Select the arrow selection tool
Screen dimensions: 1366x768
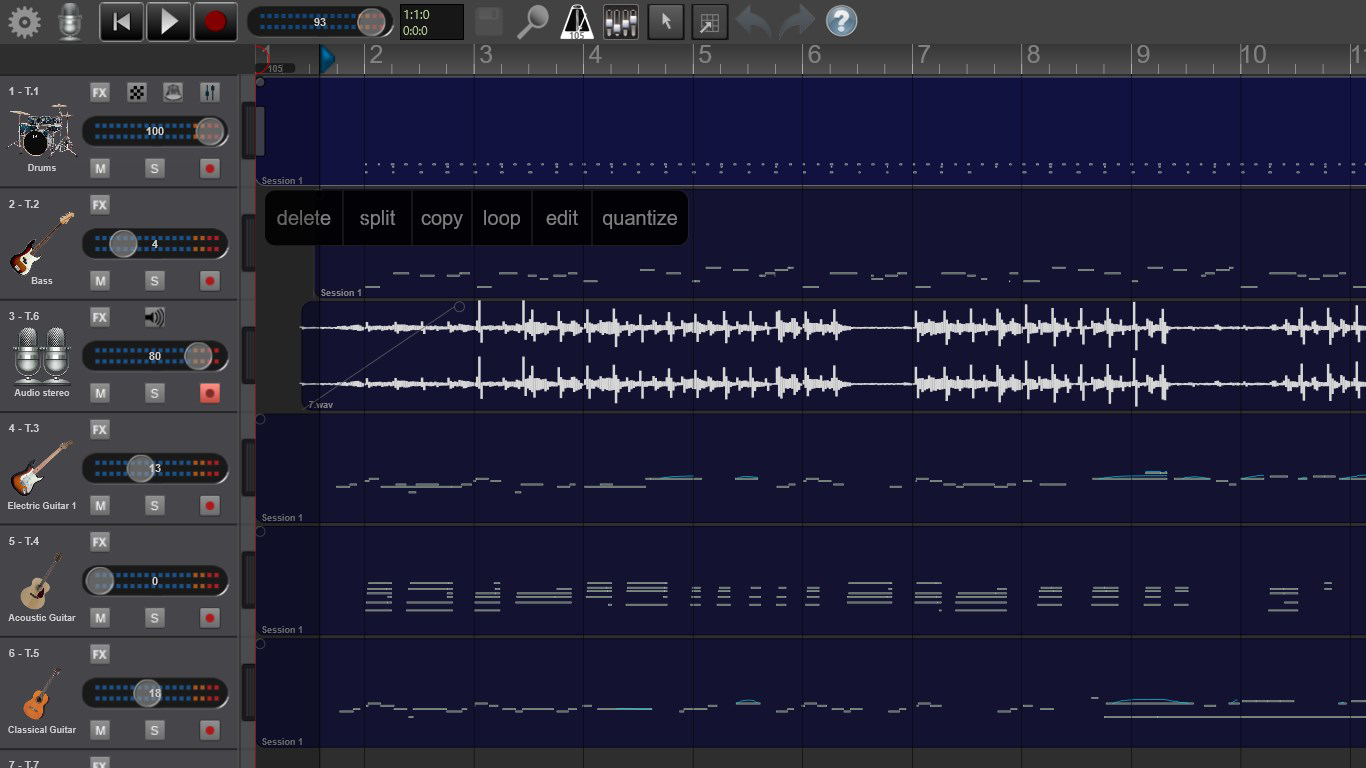coord(665,20)
